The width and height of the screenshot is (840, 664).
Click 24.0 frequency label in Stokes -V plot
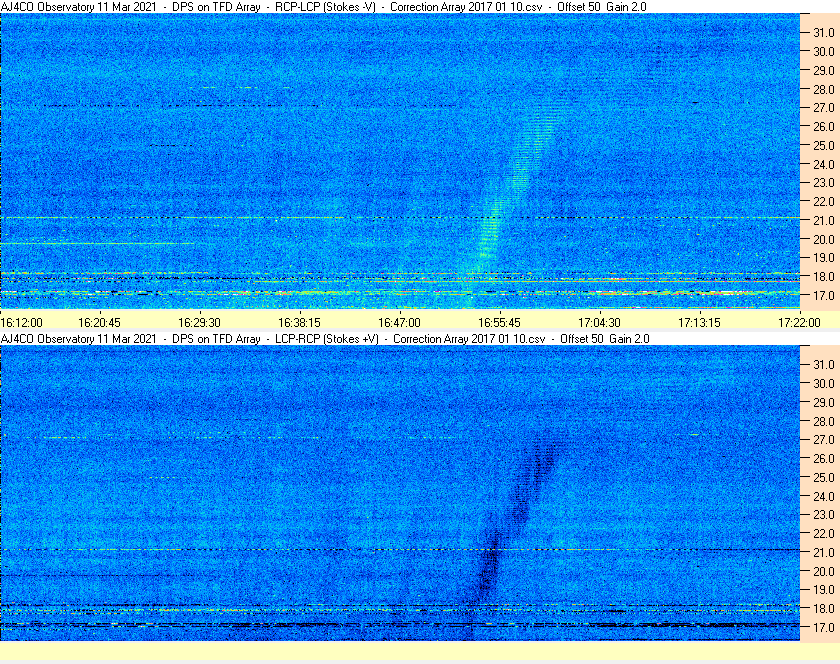pos(824,164)
